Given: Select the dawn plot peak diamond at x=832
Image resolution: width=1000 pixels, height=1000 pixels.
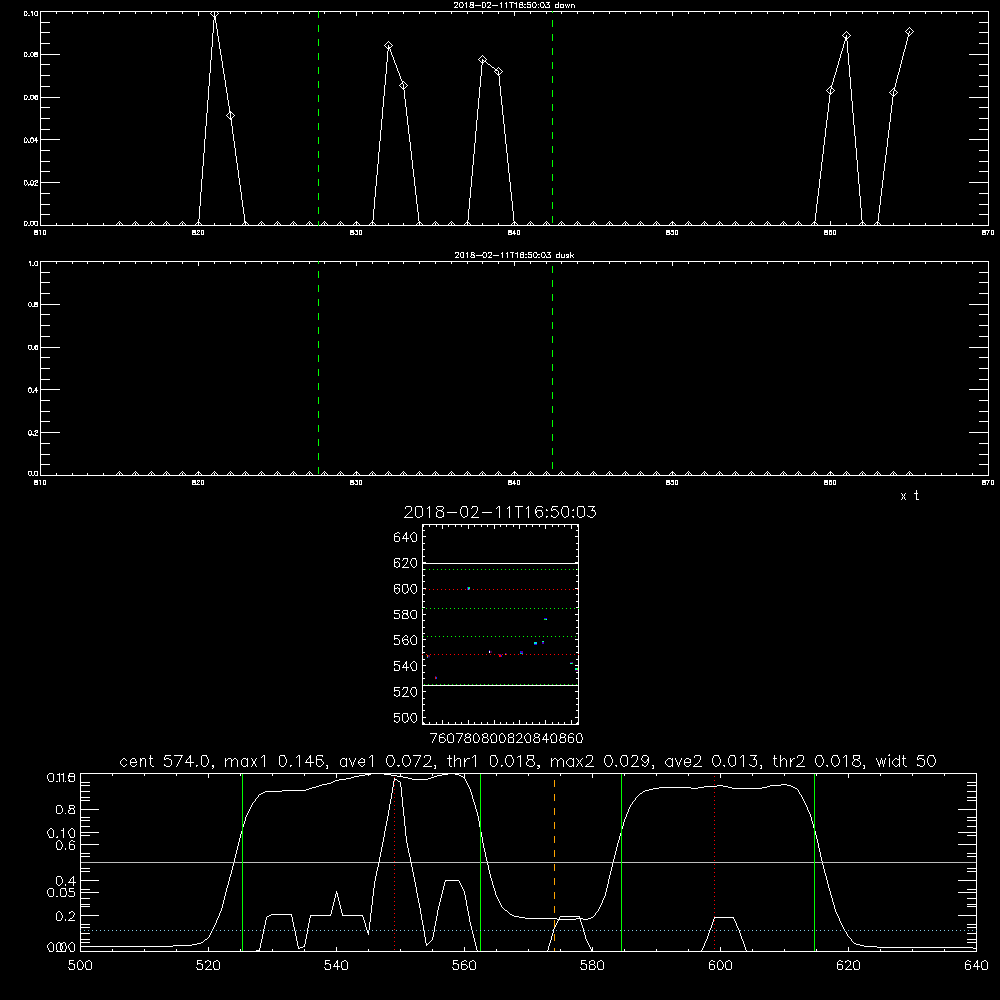Looking at the screenshot, I should click(388, 45).
